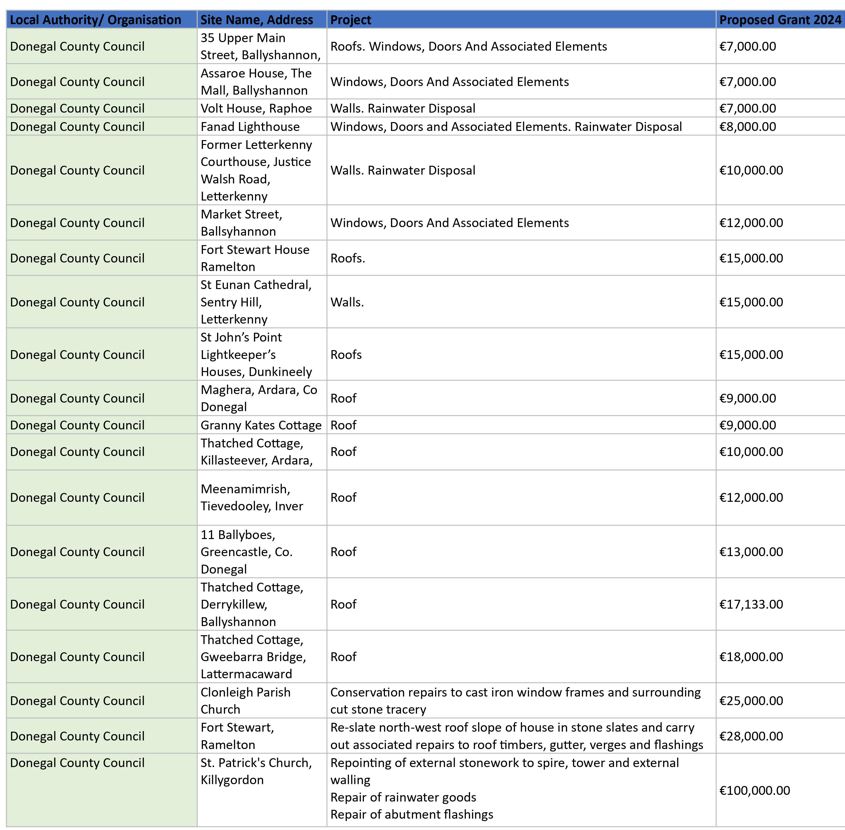Select the €100,000.00 grant amount
Viewport: 845px width, 830px height.
755,790
